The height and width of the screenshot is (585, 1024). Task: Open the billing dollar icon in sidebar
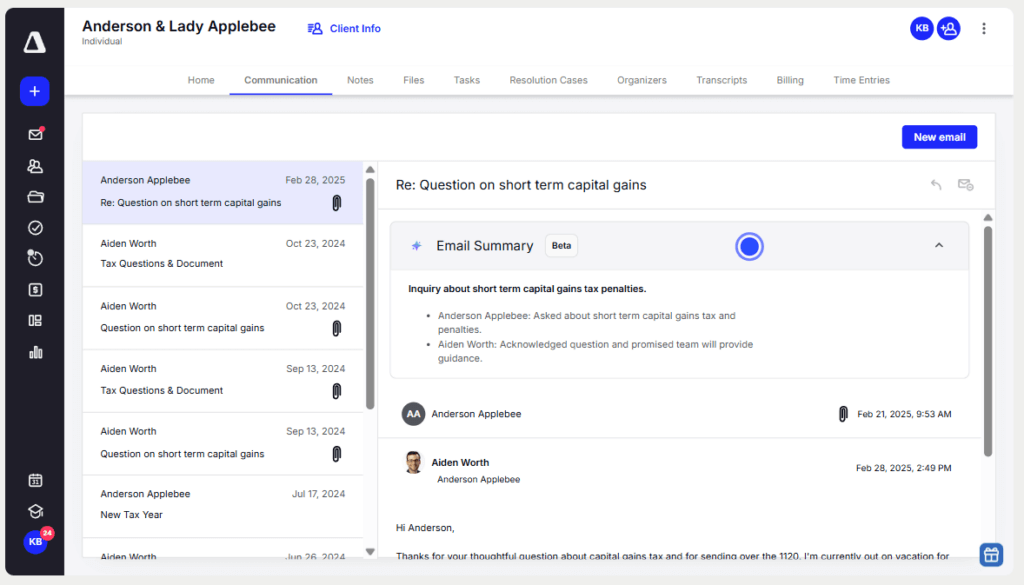[x=35, y=290]
